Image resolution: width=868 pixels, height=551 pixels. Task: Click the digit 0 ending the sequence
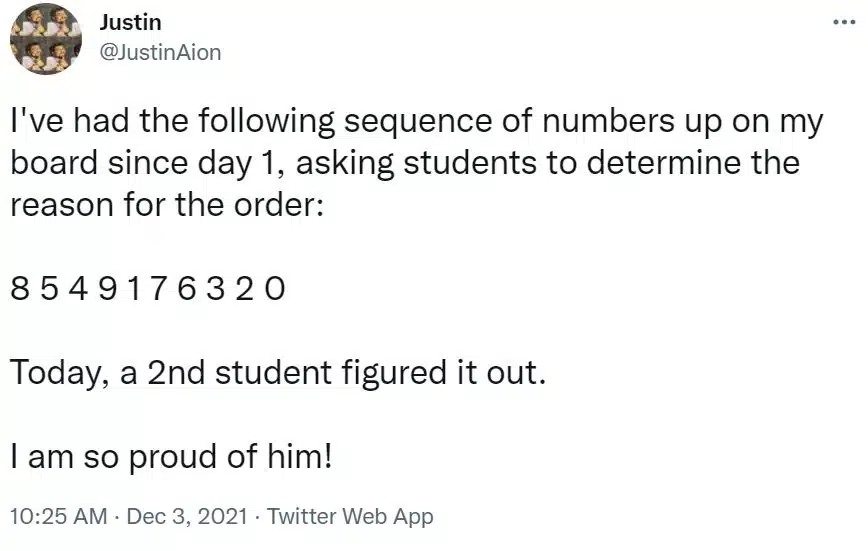click(x=275, y=289)
